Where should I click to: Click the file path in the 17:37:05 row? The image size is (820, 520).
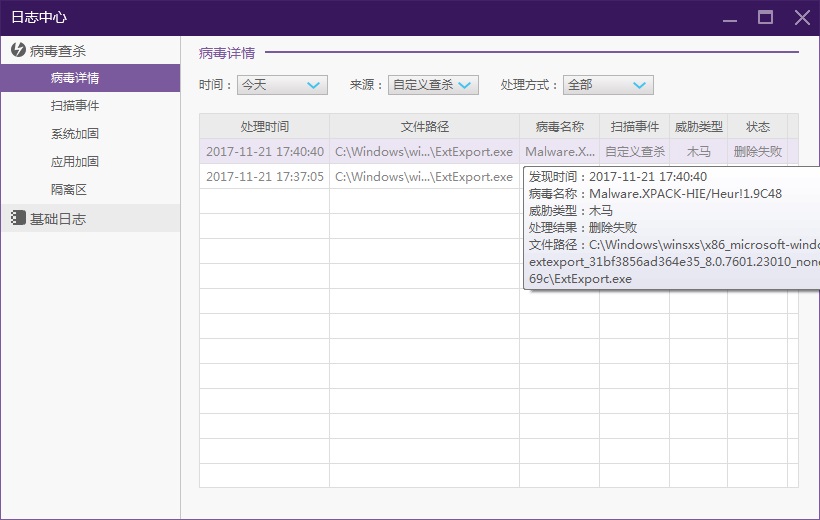click(424, 177)
